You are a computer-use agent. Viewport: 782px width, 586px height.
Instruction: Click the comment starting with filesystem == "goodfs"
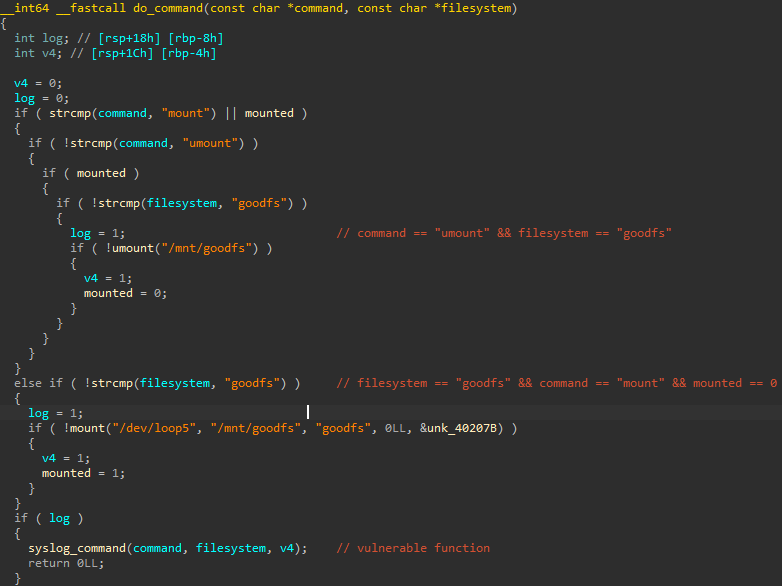pos(557,383)
